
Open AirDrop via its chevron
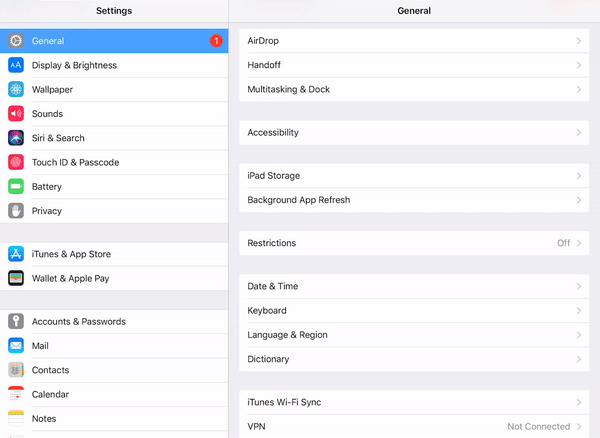tap(579, 41)
